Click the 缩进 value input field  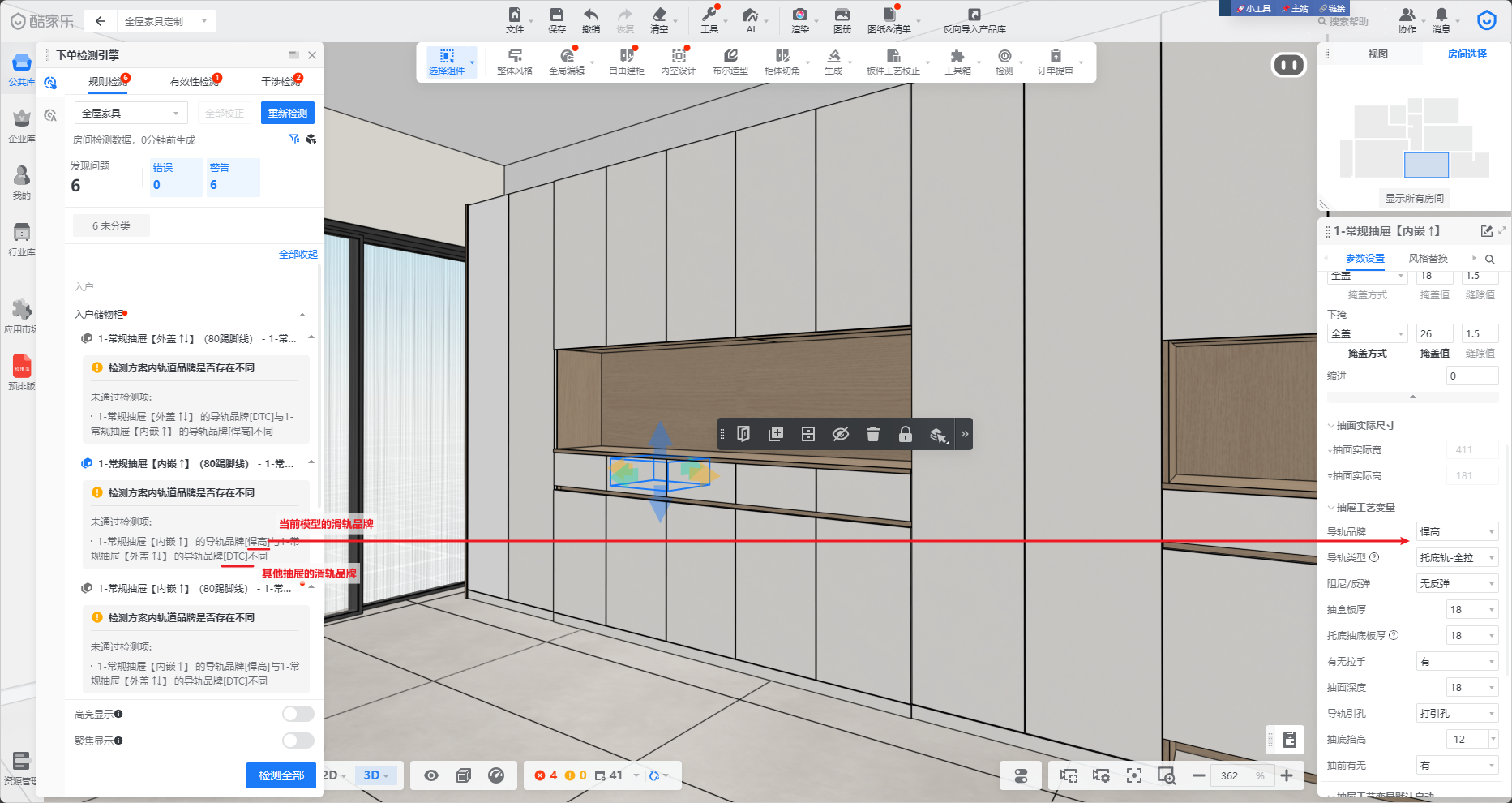pos(1471,376)
